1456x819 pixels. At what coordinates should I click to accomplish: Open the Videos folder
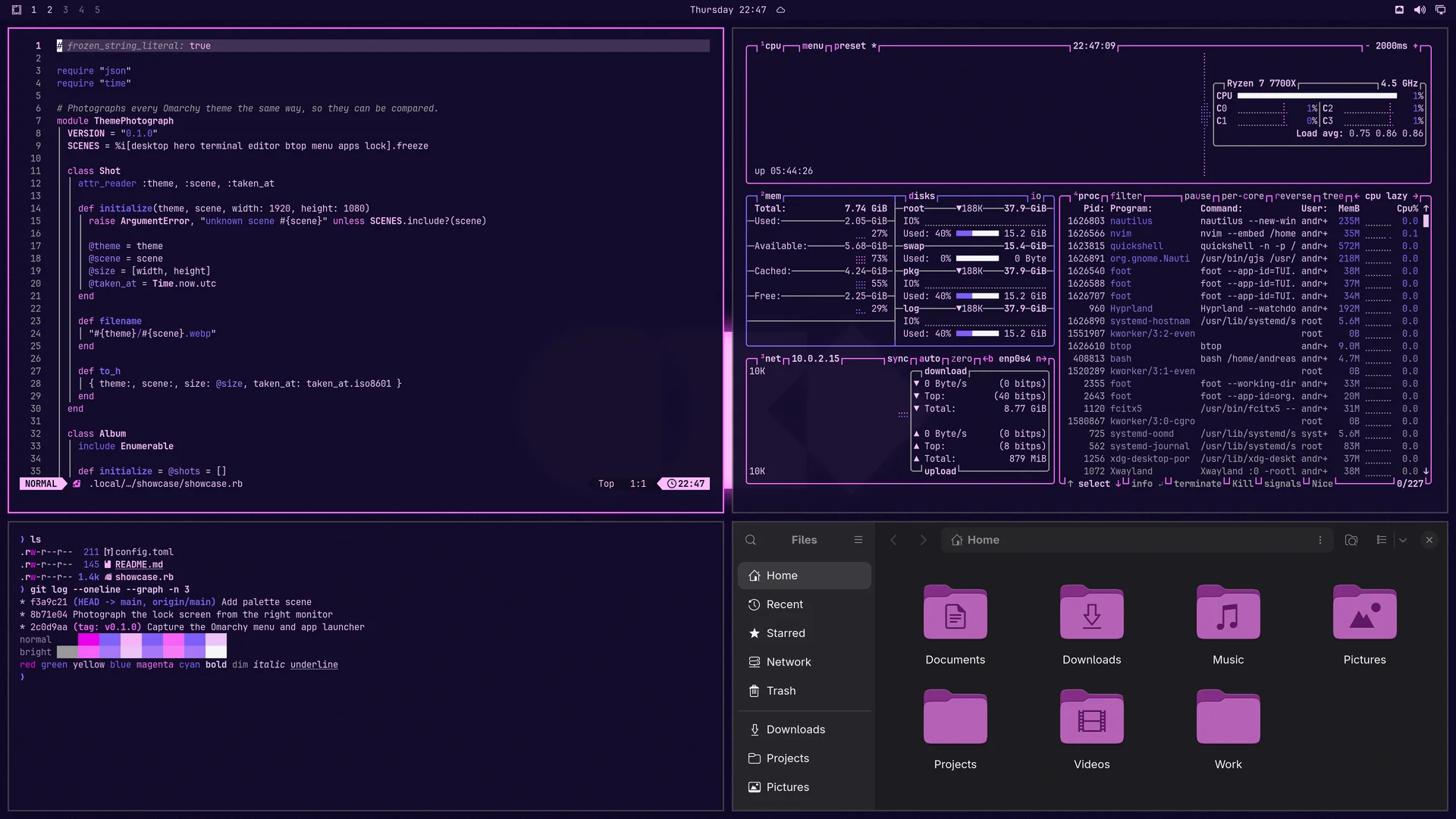coord(1091,730)
